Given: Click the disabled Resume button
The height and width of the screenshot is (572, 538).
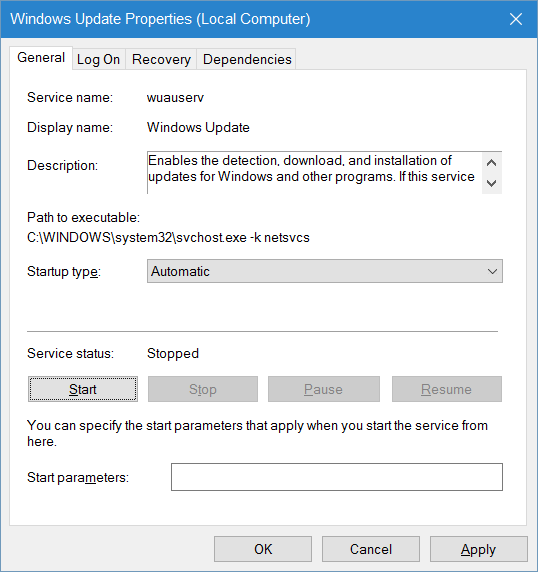Looking at the screenshot, I should pyautogui.click(x=447, y=389).
